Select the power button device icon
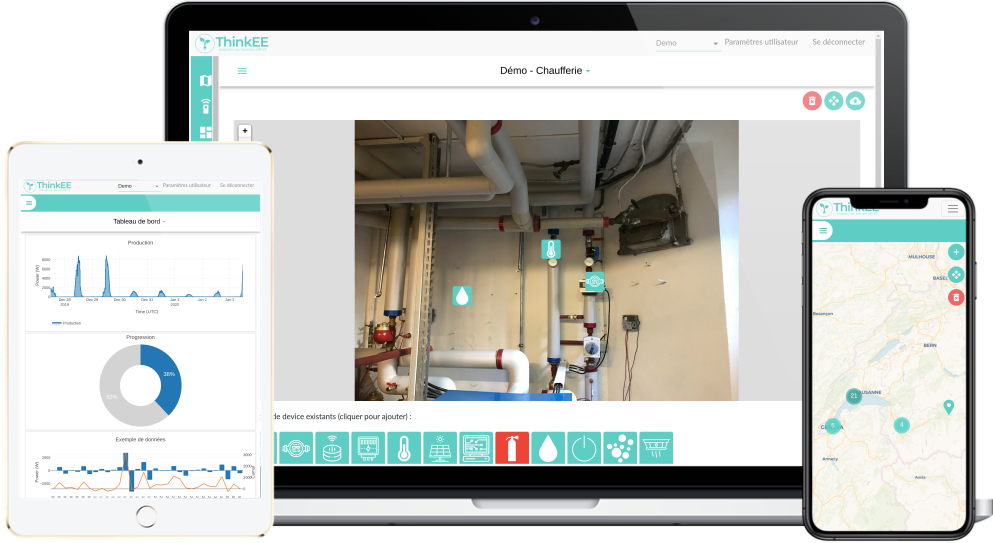993x543 pixels. coord(583,447)
